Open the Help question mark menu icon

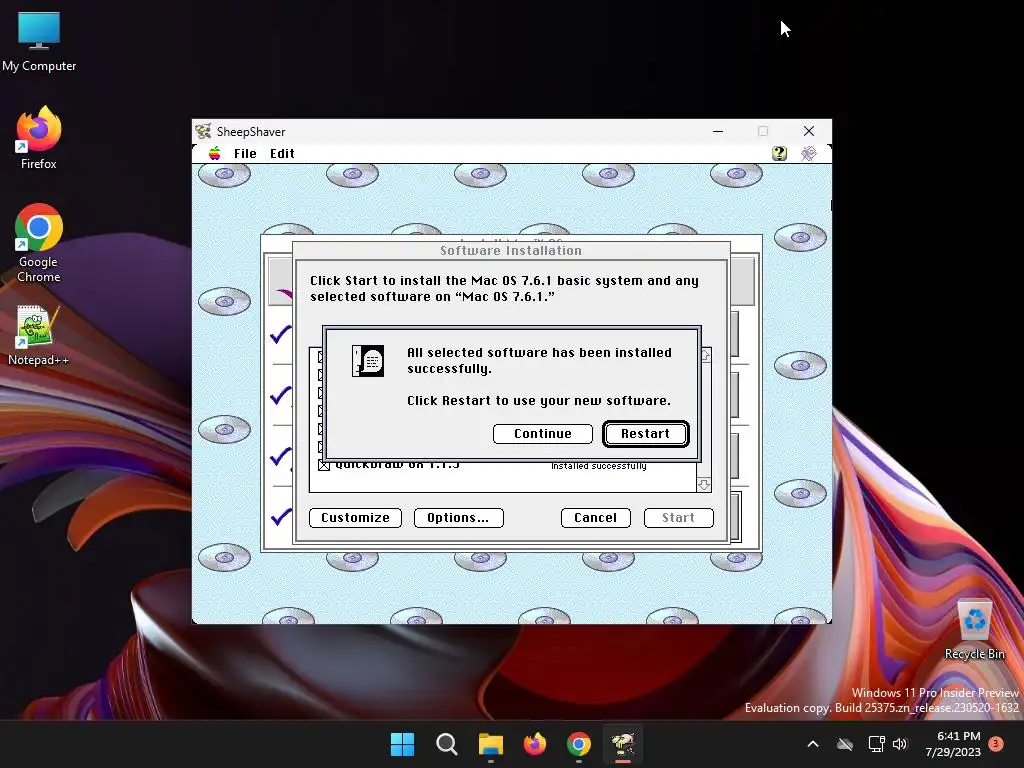pyautogui.click(x=779, y=153)
